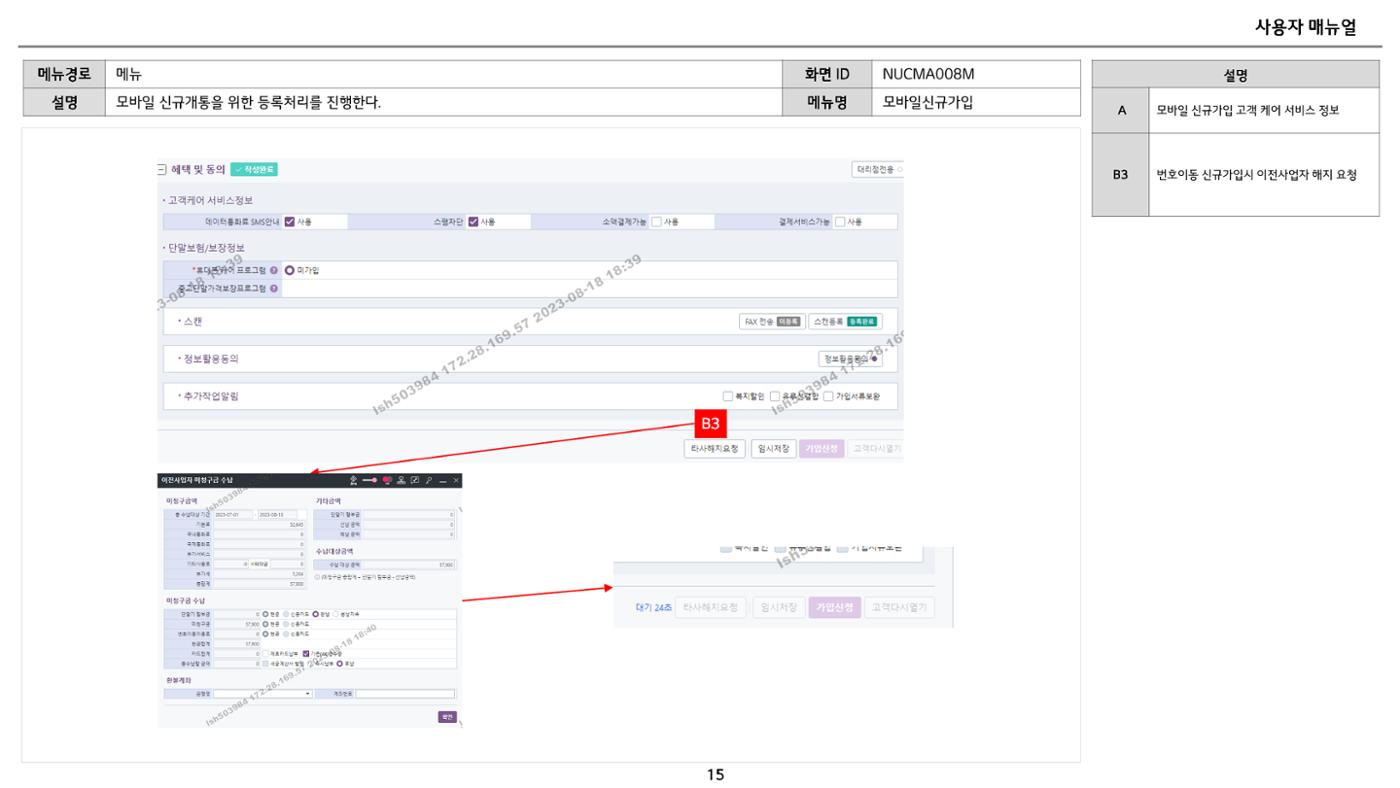Click the 수납 대상 금액 value field
The image size is (1400, 788).
[x=410, y=565]
